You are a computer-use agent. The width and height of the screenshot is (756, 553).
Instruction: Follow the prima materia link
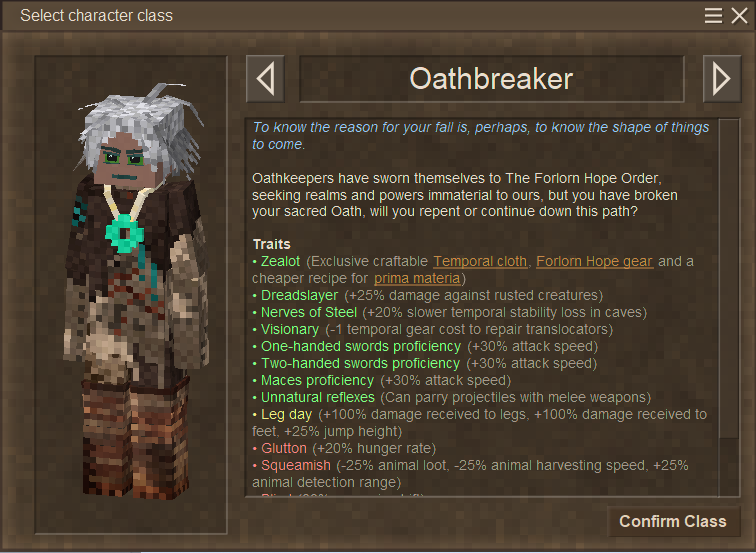click(417, 278)
